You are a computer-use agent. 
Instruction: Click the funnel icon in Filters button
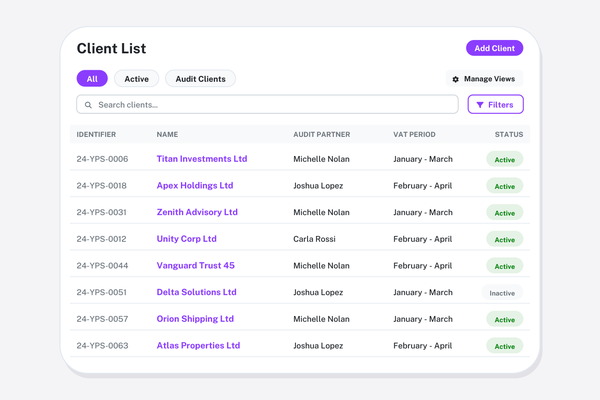(x=480, y=105)
